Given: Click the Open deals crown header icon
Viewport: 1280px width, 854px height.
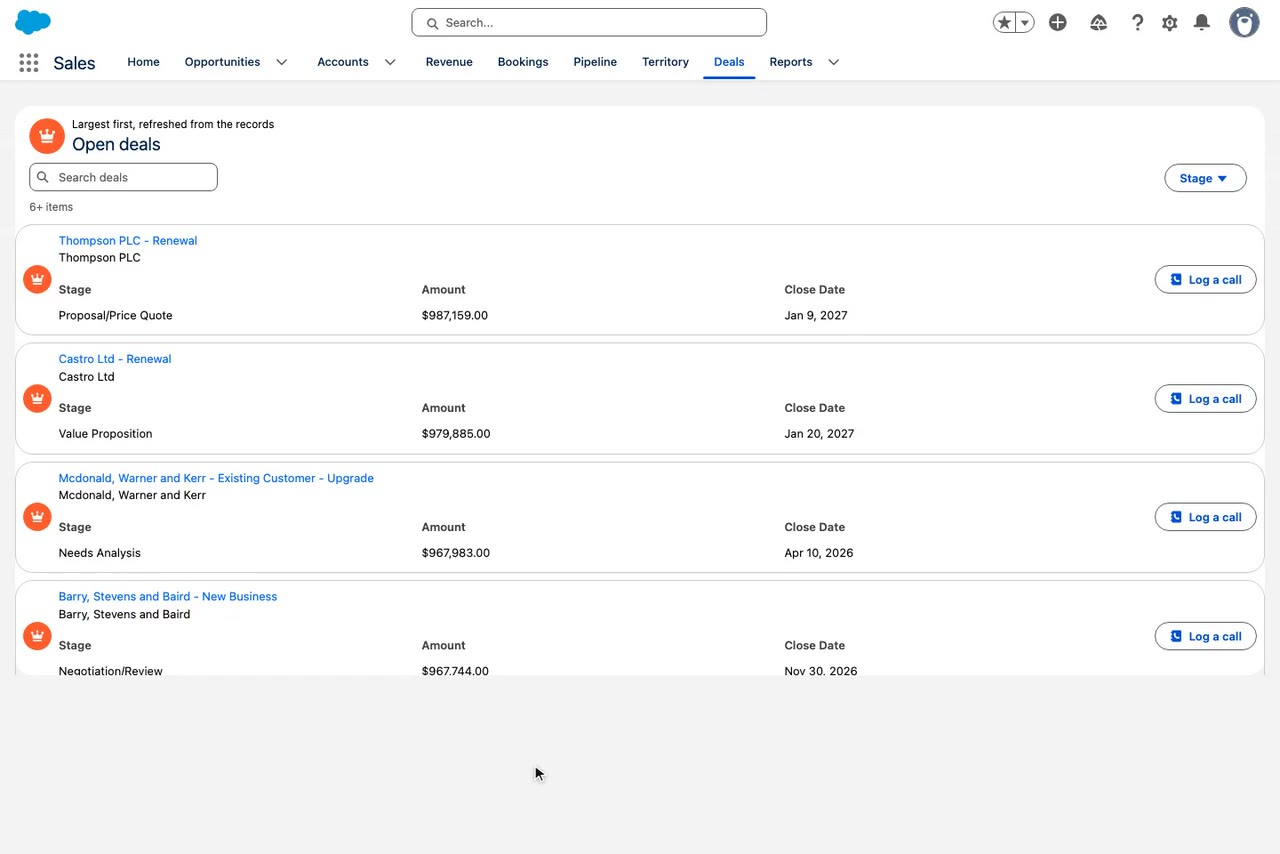Looking at the screenshot, I should click(46, 135).
